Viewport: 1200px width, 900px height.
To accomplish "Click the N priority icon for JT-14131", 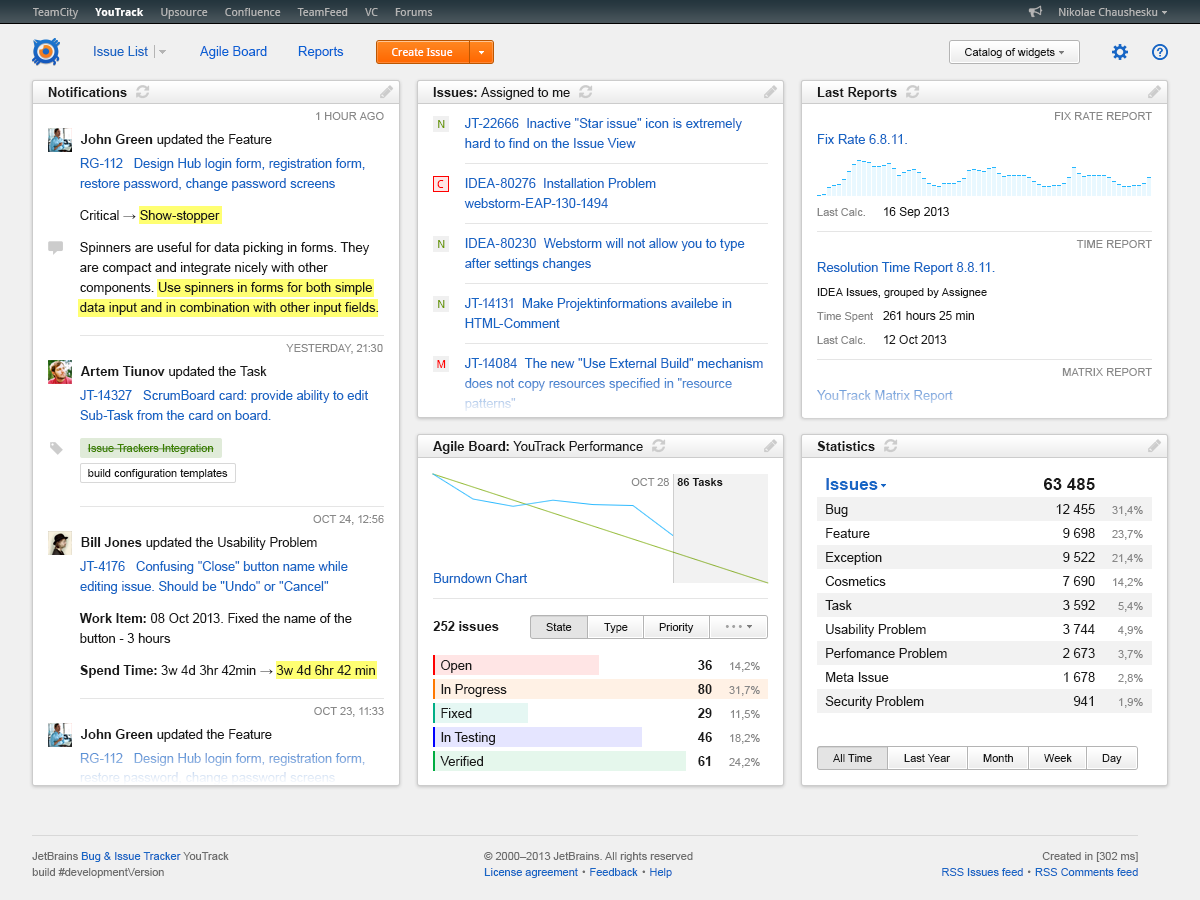I will point(441,304).
